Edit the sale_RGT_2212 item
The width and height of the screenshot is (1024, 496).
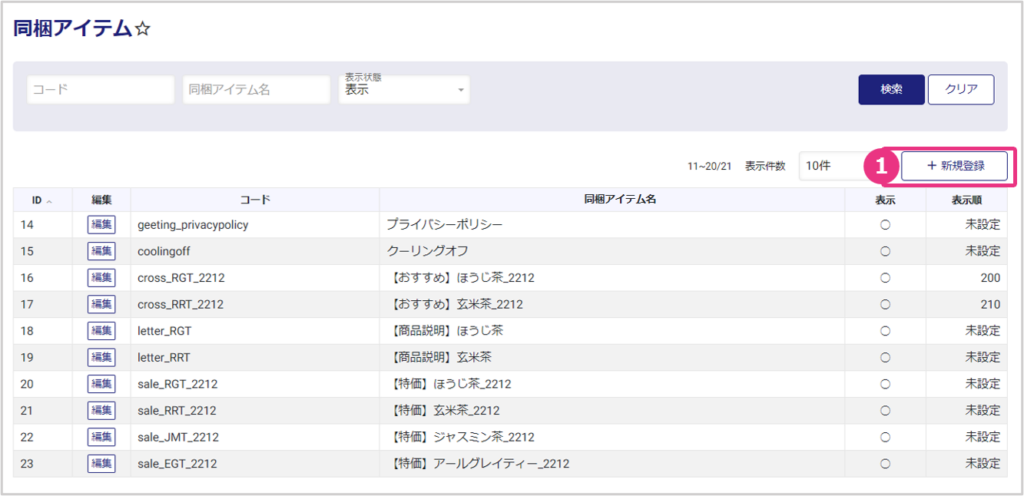point(101,384)
